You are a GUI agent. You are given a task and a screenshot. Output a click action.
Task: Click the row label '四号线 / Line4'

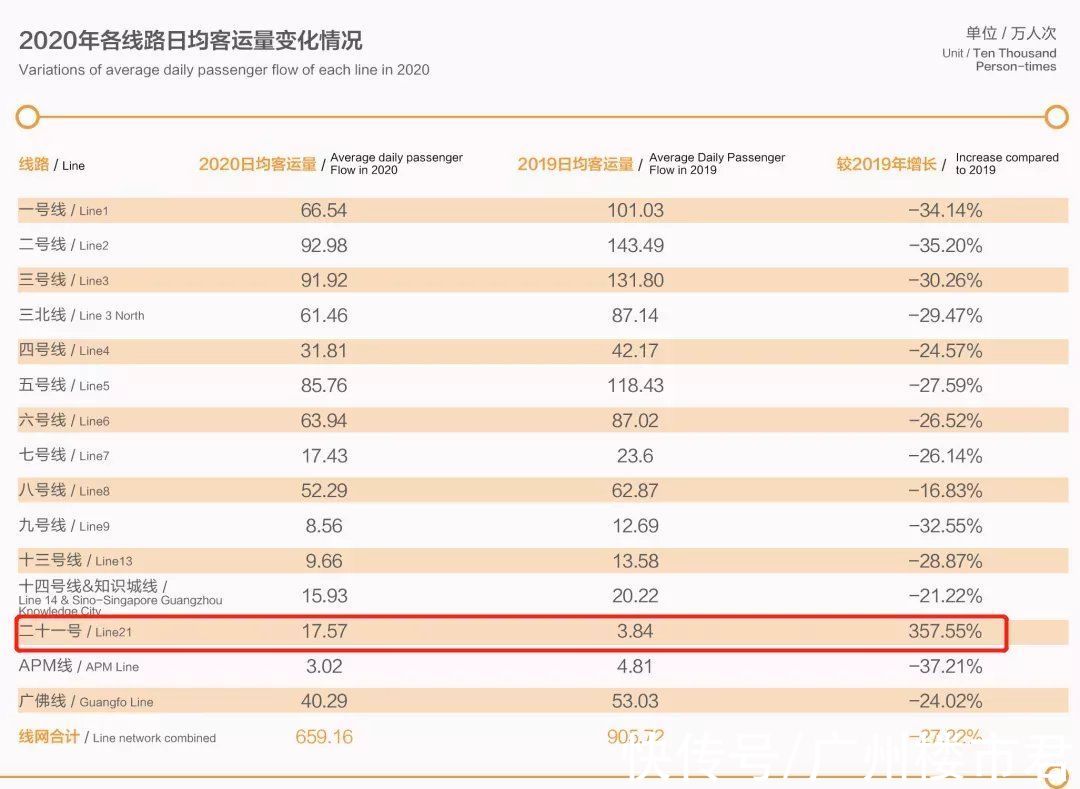[x=63, y=350]
